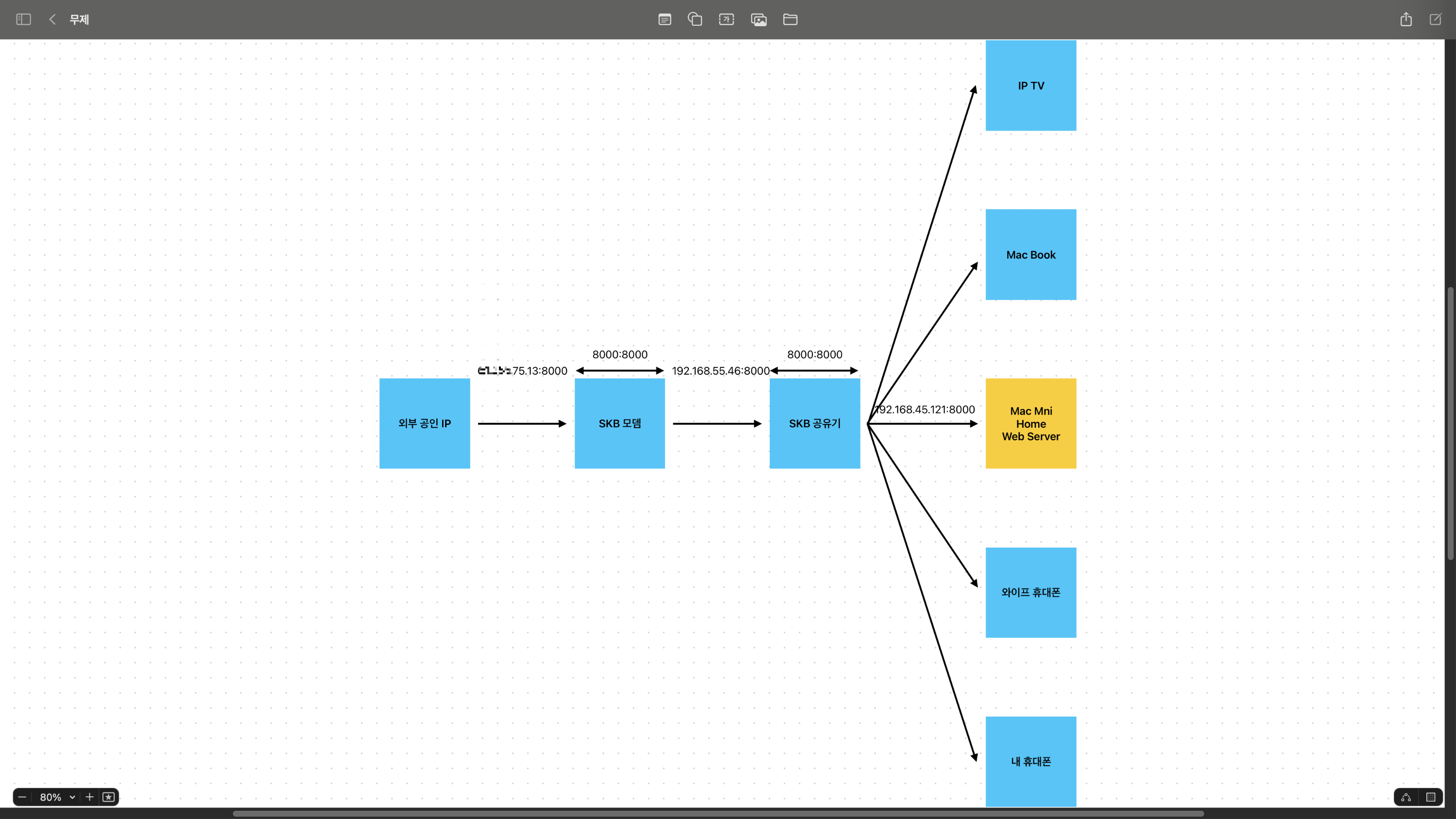The width and height of the screenshot is (1456, 819).
Task: Open the shapes library tool
Action: tap(695, 19)
